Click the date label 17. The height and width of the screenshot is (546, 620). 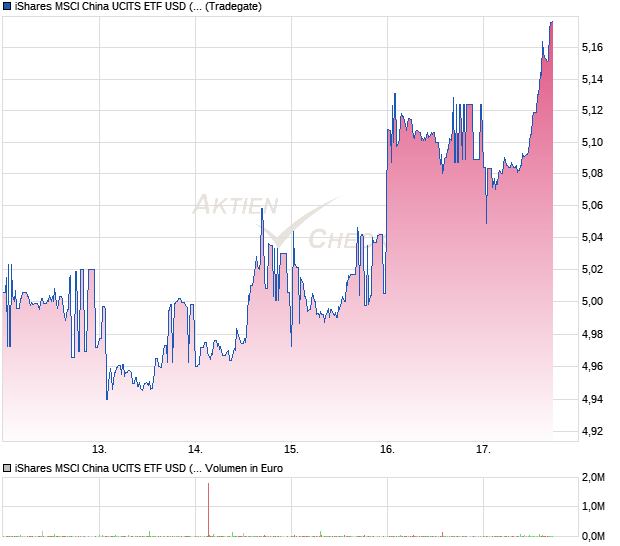coord(483,450)
